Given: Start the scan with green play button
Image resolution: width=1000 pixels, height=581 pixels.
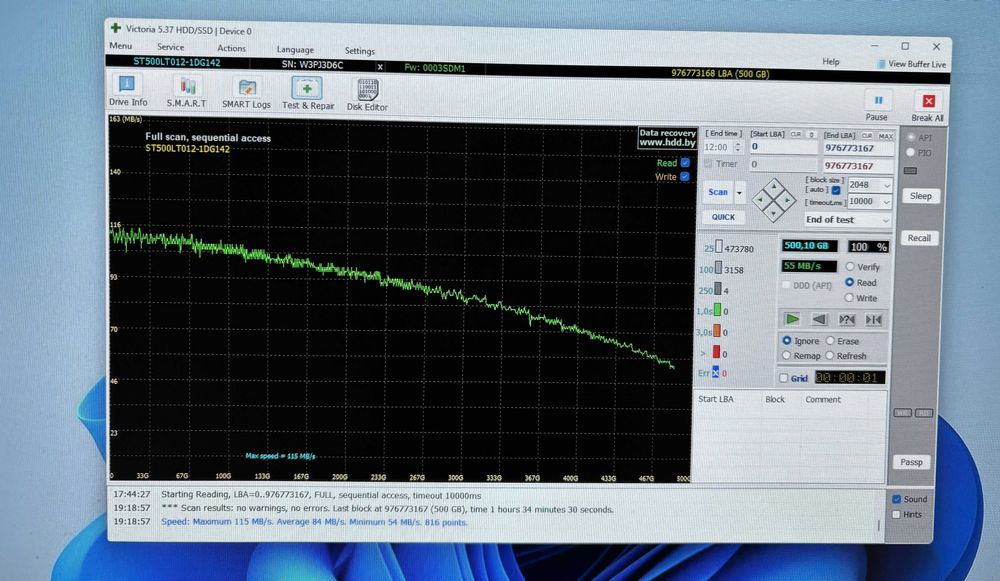Looking at the screenshot, I should 791,318.
